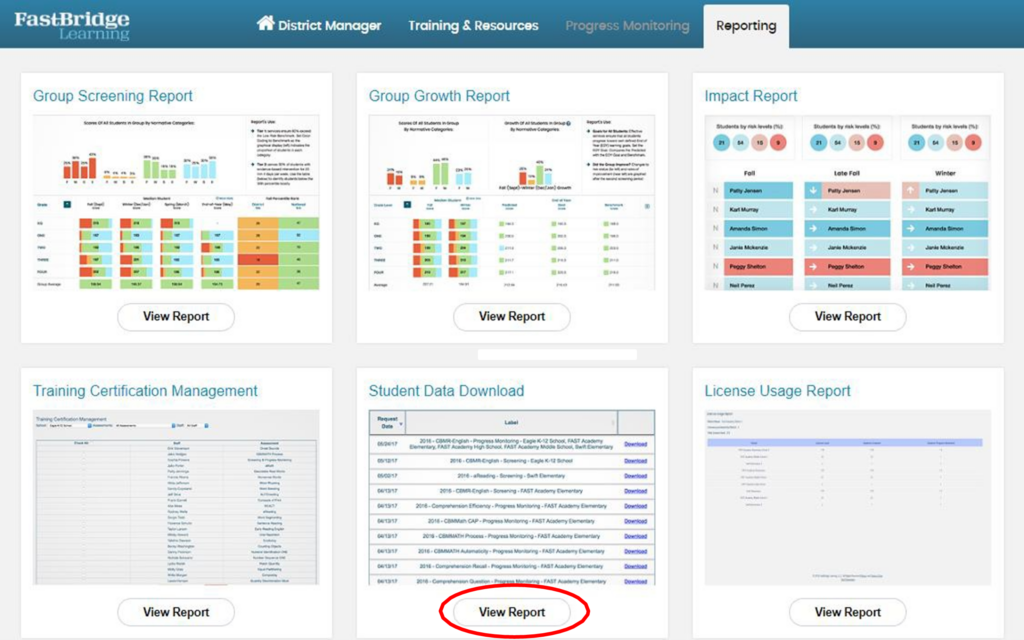
Task: Click the Label column header
Action: click(511, 423)
